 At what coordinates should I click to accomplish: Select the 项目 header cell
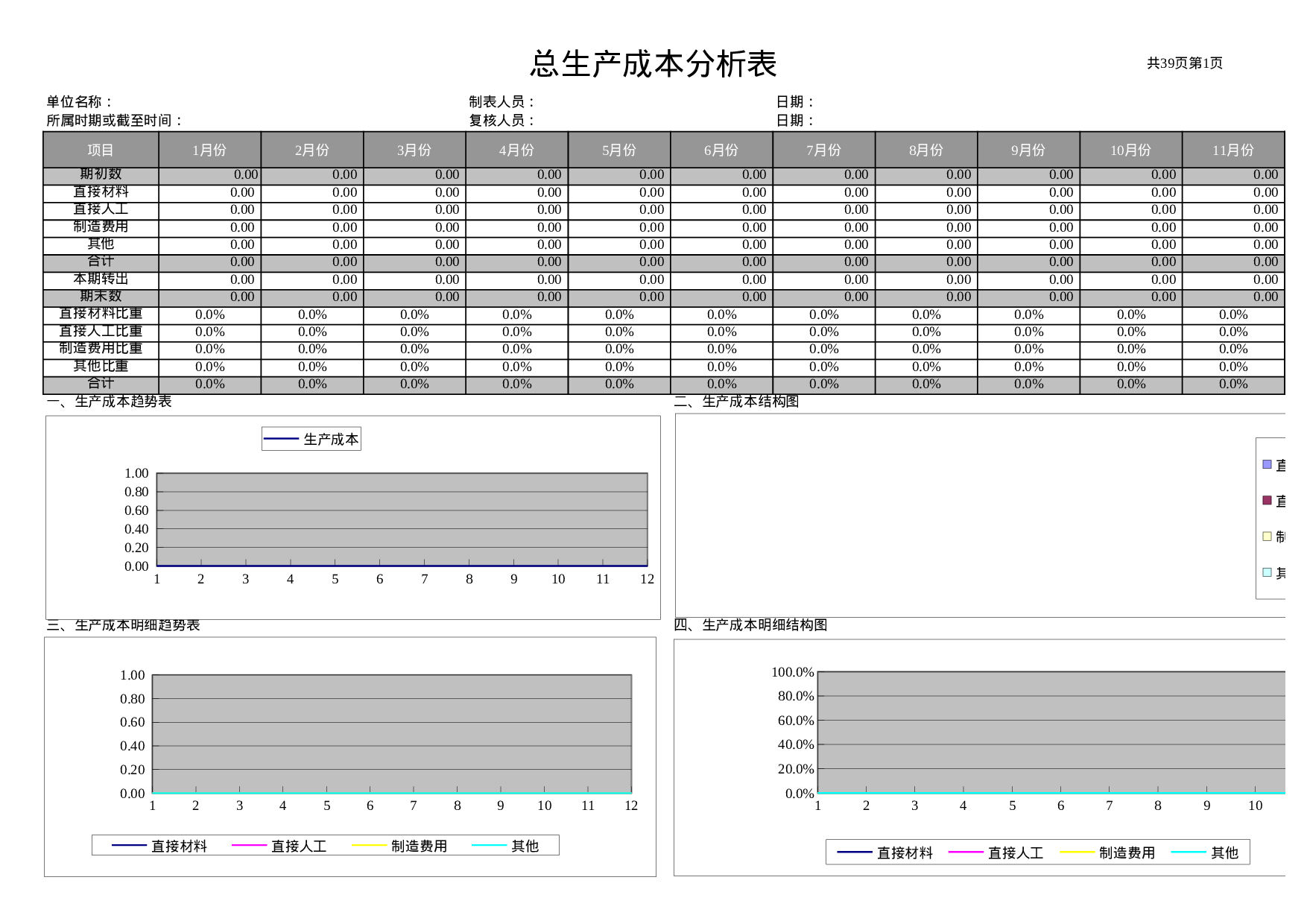pos(101,150)
